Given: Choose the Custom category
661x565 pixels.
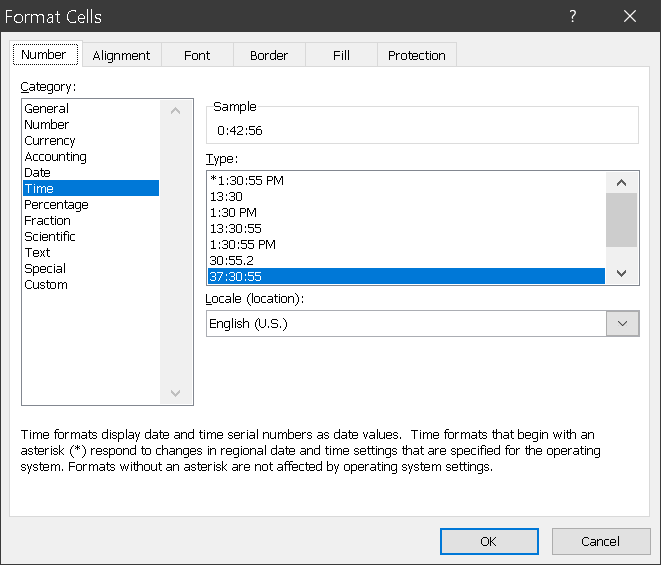Looking at the screenshot, I should pos(91,285).
